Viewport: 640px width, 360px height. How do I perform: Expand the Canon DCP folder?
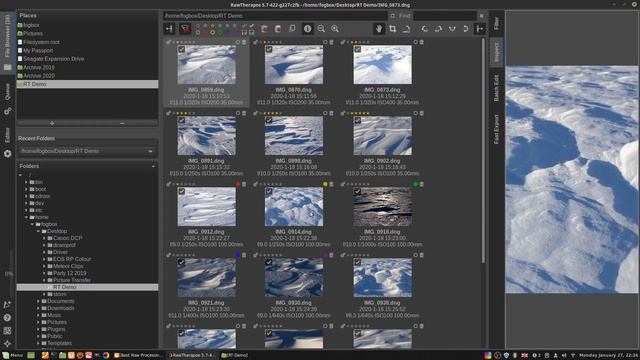point(44,238)
